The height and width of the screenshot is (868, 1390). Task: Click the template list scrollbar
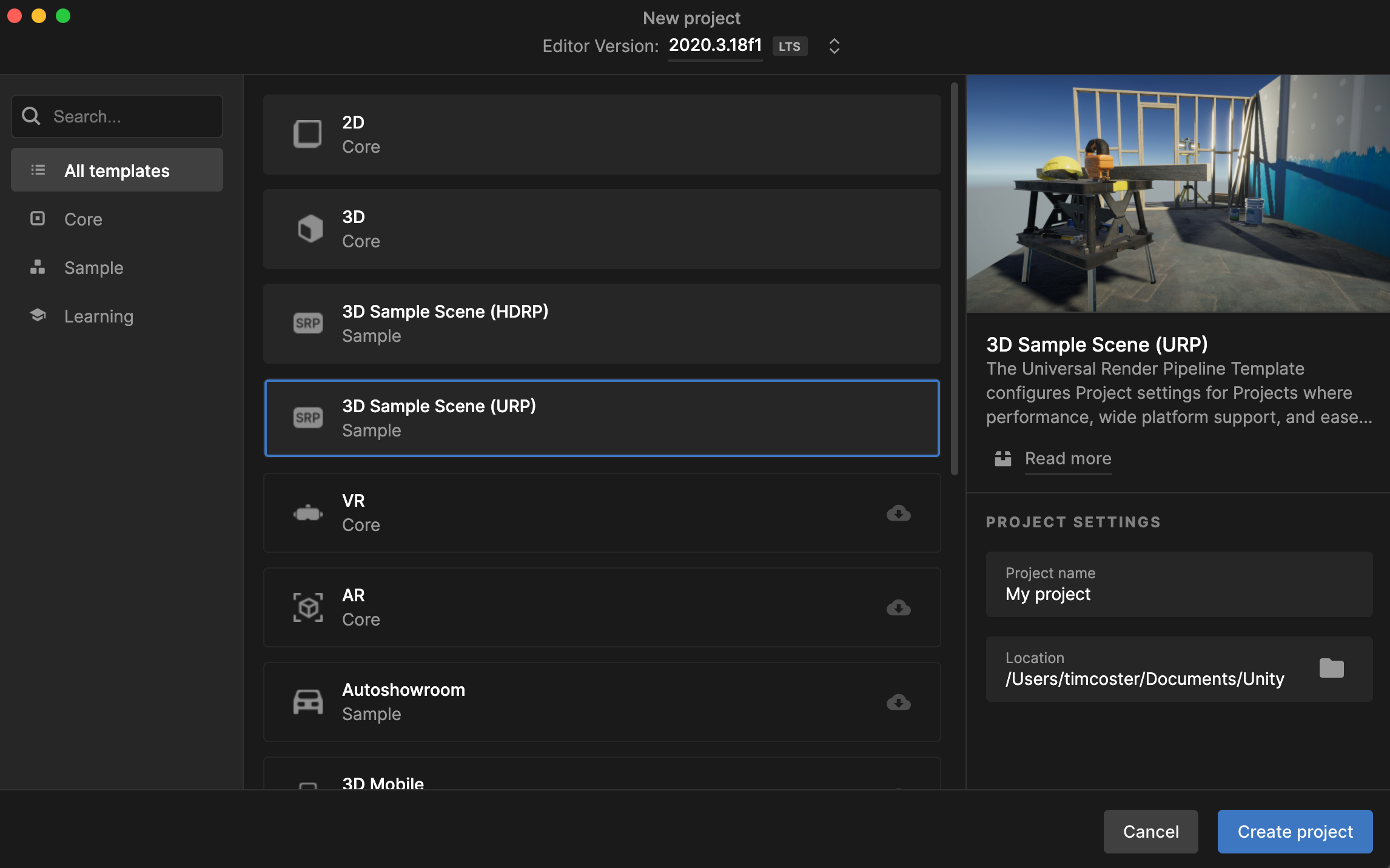[x=954, y=279]
